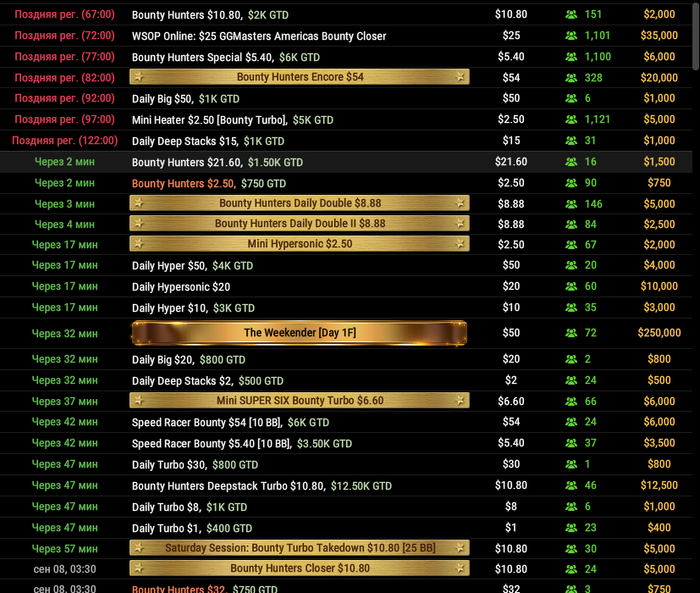Click left star on Bounty Hunters Encore banner
700x593 pixels.
139,77
